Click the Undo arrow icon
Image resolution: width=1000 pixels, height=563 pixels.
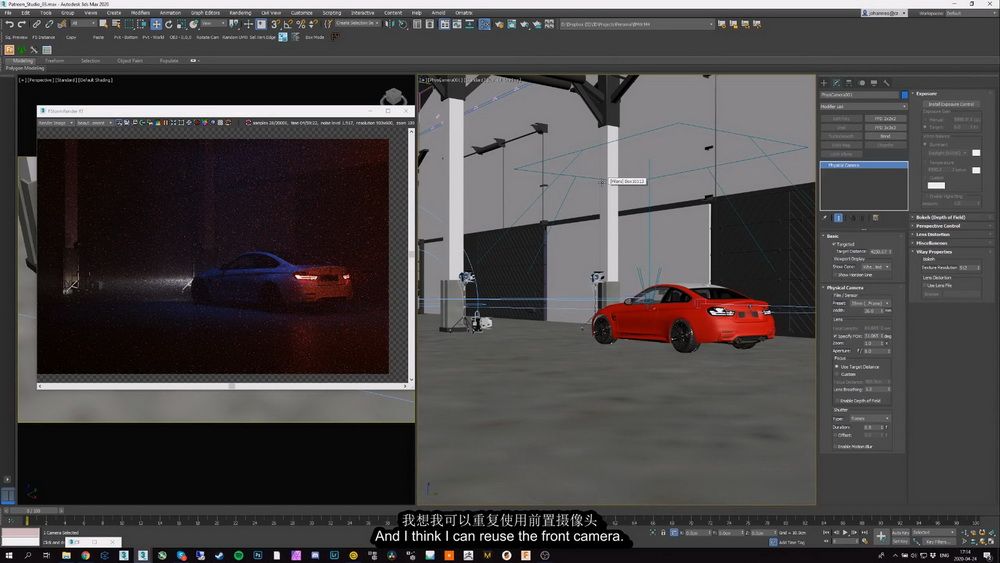point(9,24)
